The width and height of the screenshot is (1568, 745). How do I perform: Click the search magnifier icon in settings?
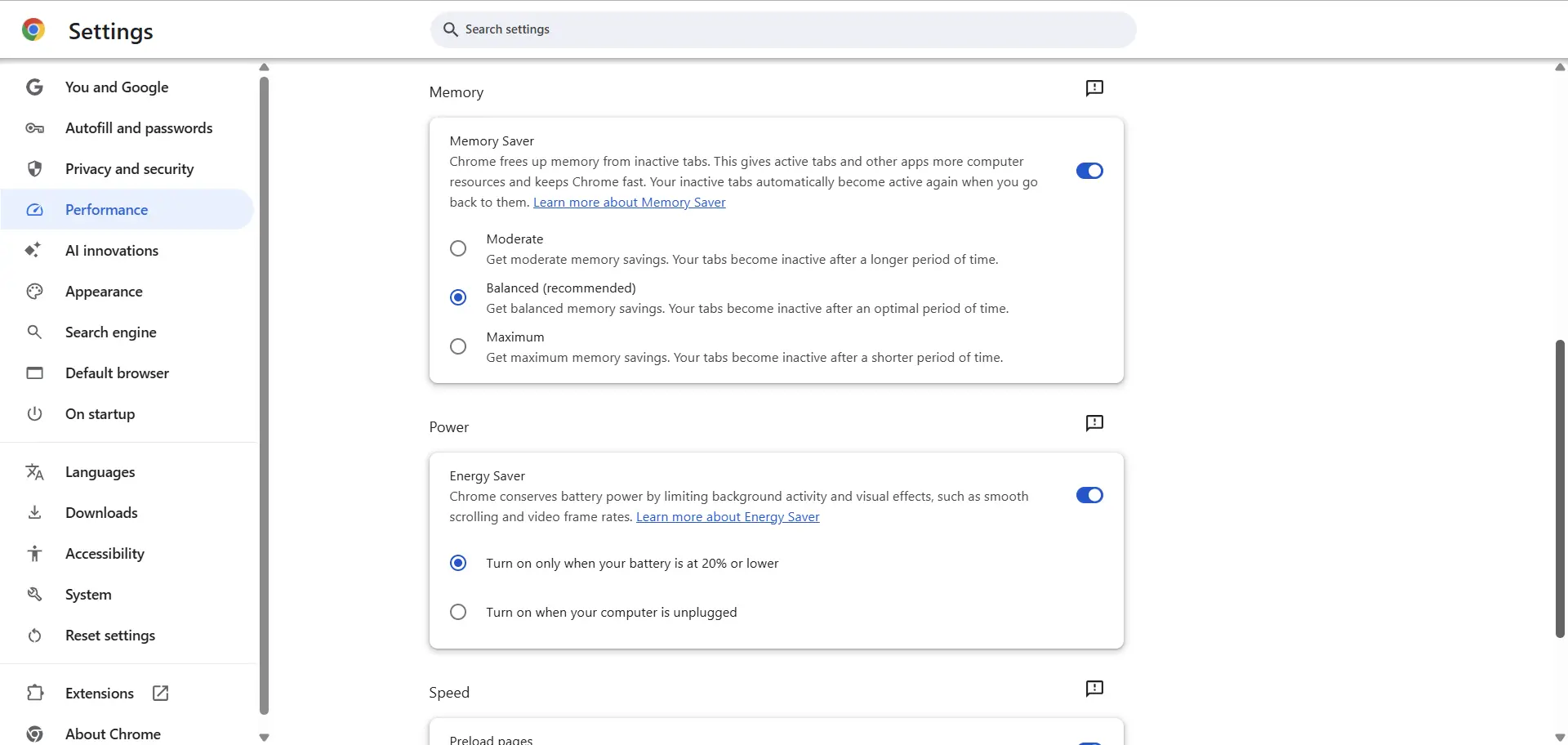point(450,29)
